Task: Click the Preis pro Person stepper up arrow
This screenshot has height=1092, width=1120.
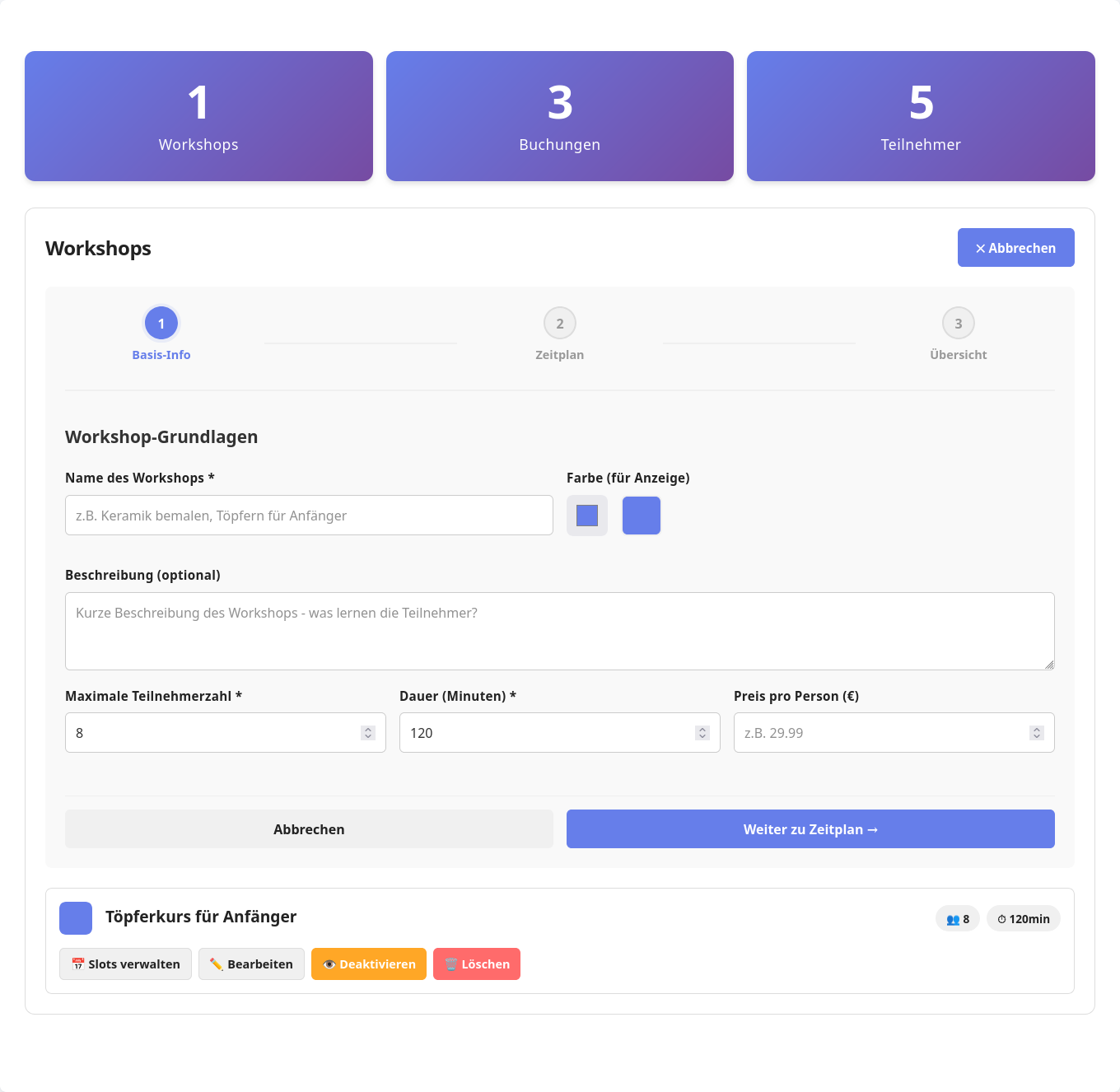Action: pyautogui.click(x=1036, y=728)
